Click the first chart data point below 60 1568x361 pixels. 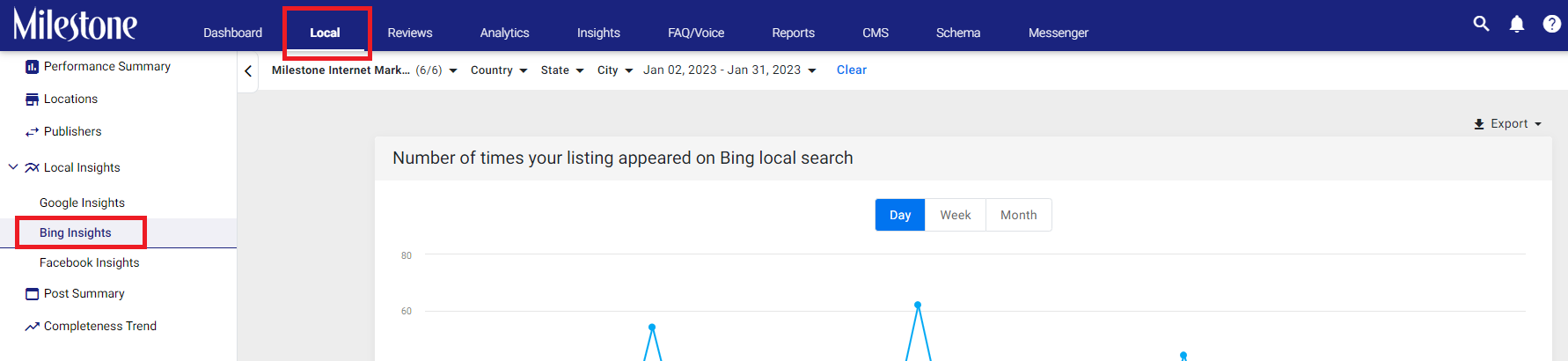coord(652,328)
